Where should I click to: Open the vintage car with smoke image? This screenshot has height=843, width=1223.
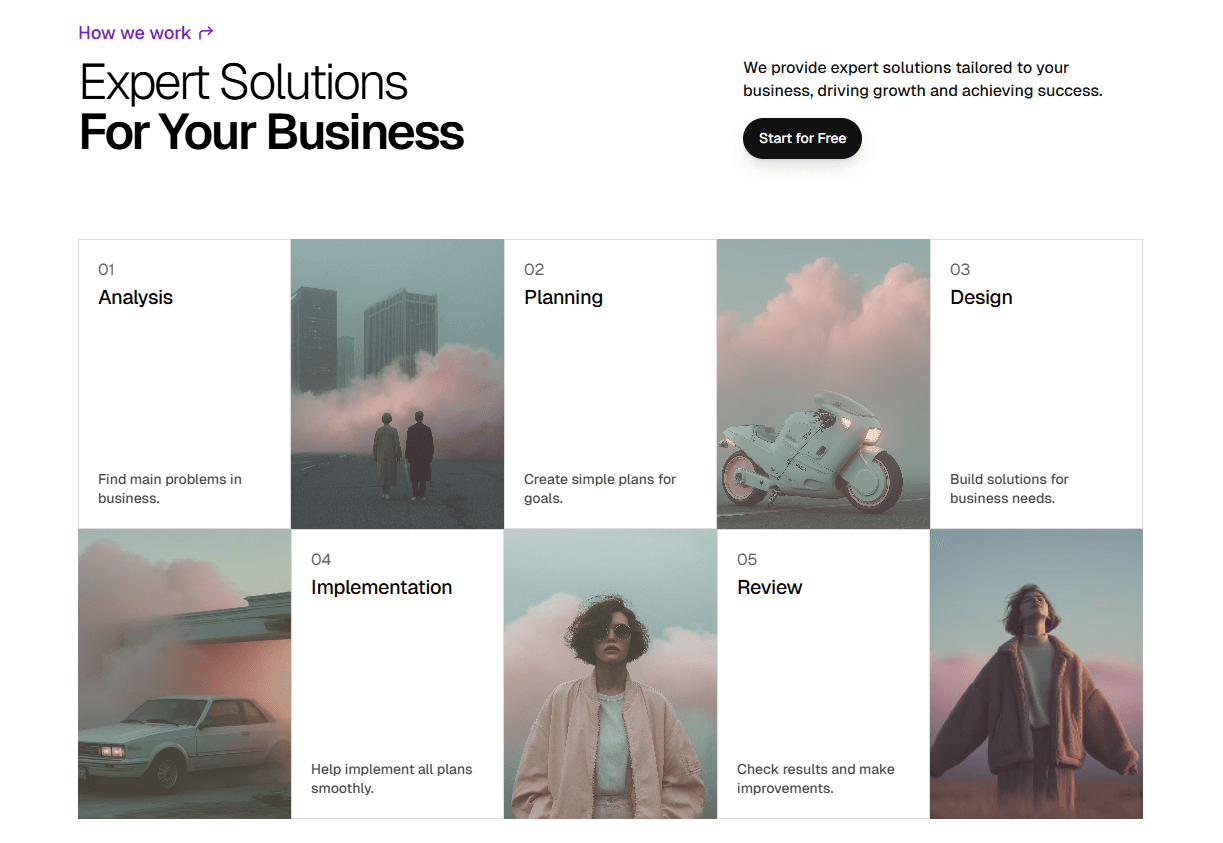(185, 674)
